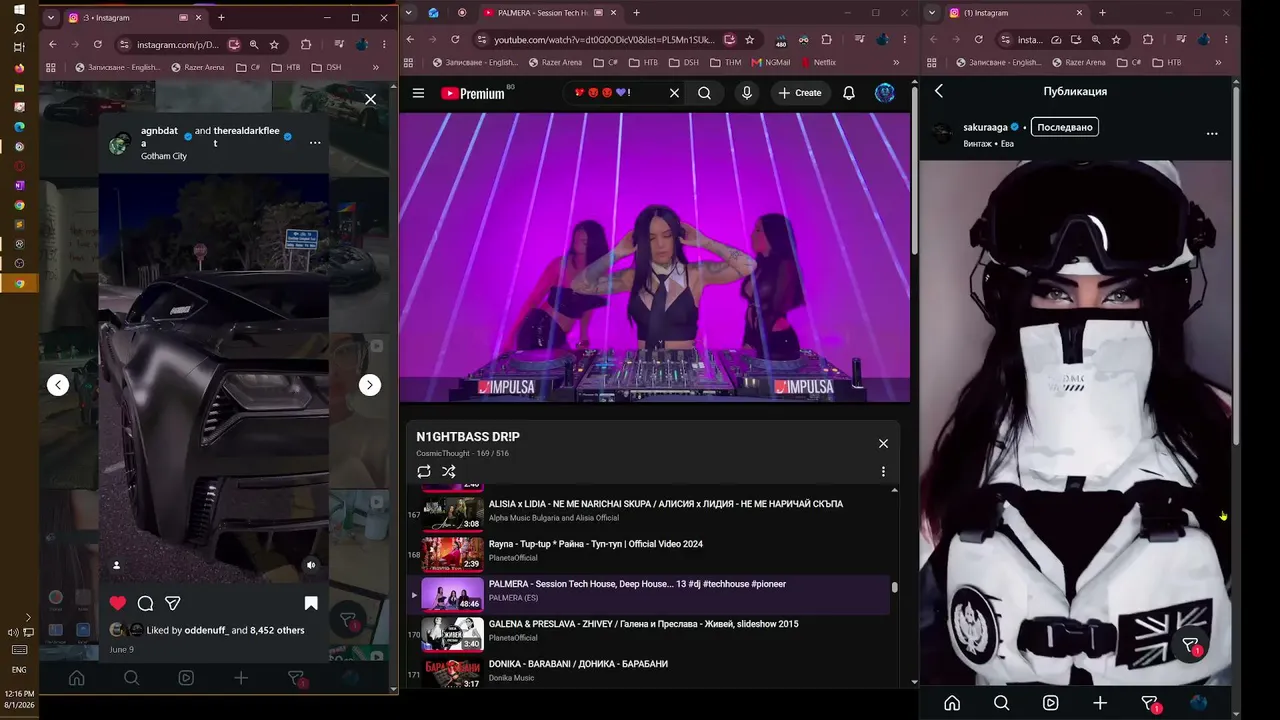Go to YouTube Premium home logo
The height and width of the screenshot is (720, 1280).
tap(473, 93)
